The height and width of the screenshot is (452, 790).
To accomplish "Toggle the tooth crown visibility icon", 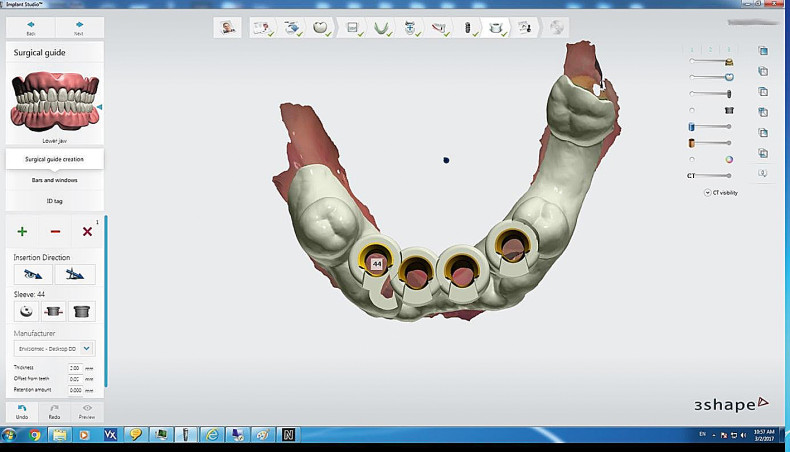I will click(729, 77).
